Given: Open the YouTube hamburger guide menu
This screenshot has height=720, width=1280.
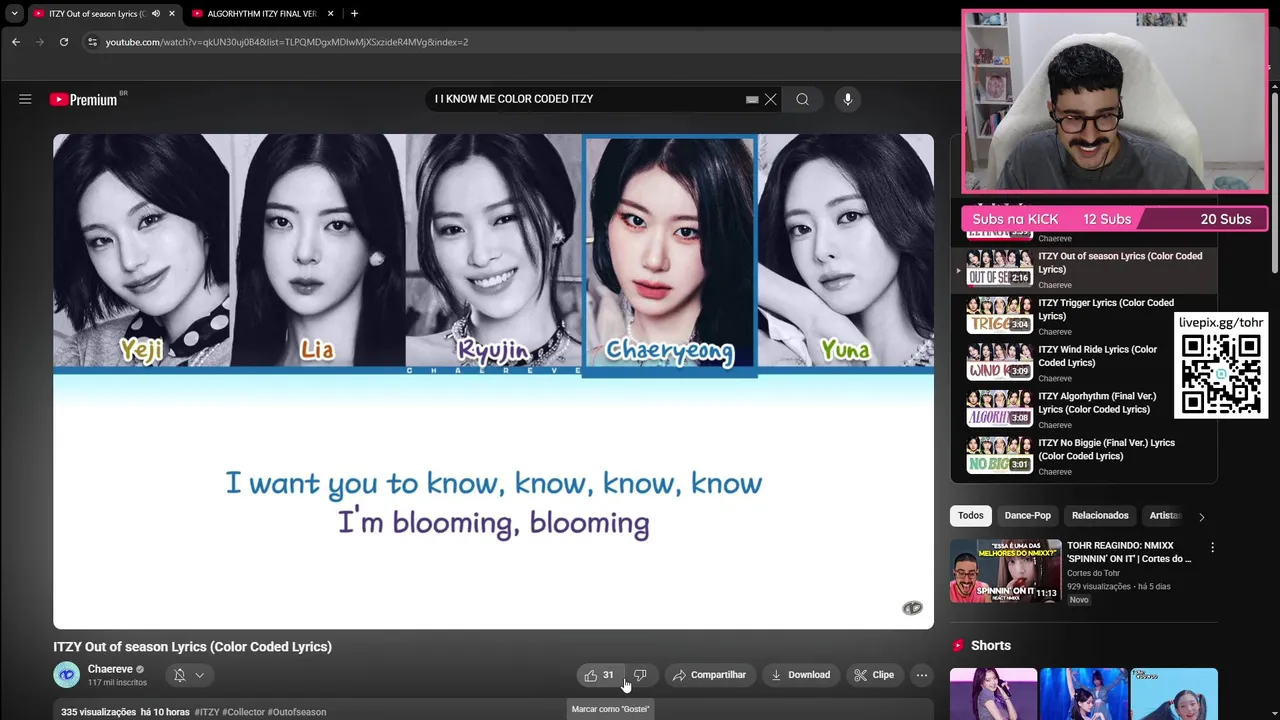Looking at the screenshot, I should coord(25,99).
